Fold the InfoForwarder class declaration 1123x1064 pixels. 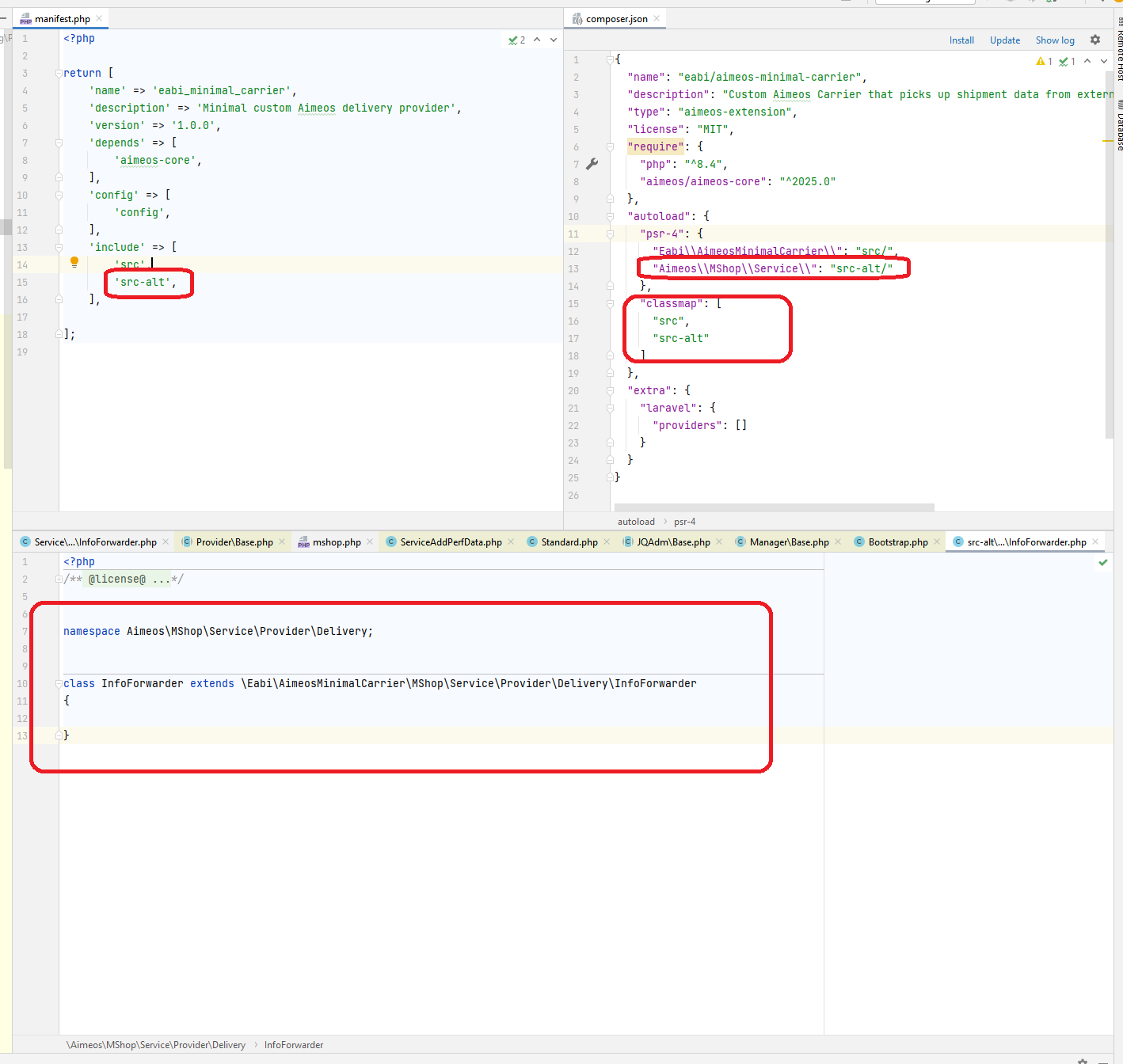click(59, 683)
